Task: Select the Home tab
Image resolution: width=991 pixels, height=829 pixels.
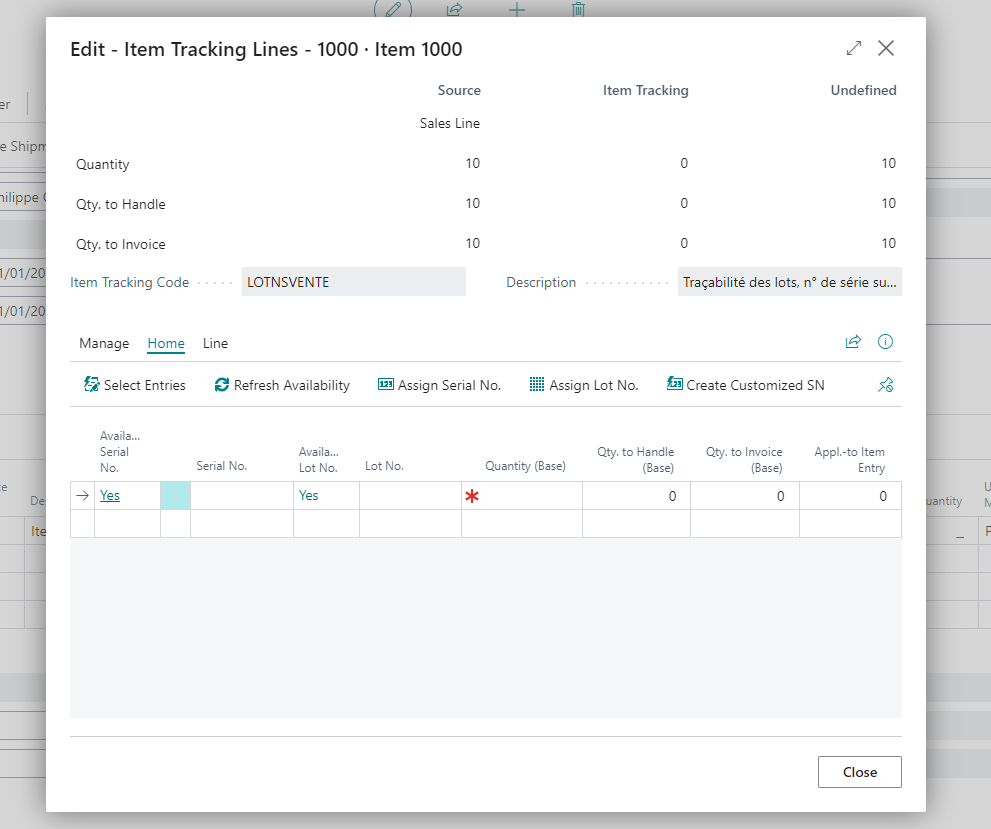Action: 166,343
